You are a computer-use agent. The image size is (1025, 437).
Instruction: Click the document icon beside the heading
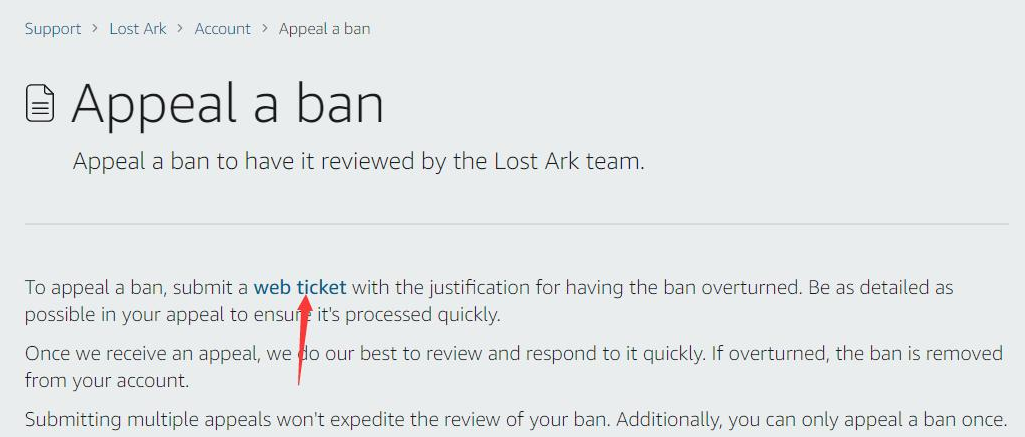[x=39, y=103]
